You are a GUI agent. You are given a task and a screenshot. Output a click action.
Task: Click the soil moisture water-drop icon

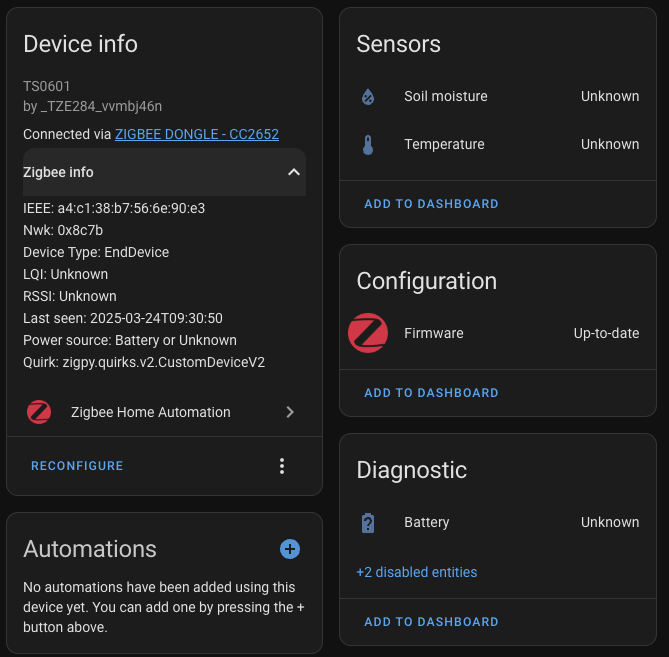pos(368,97)
